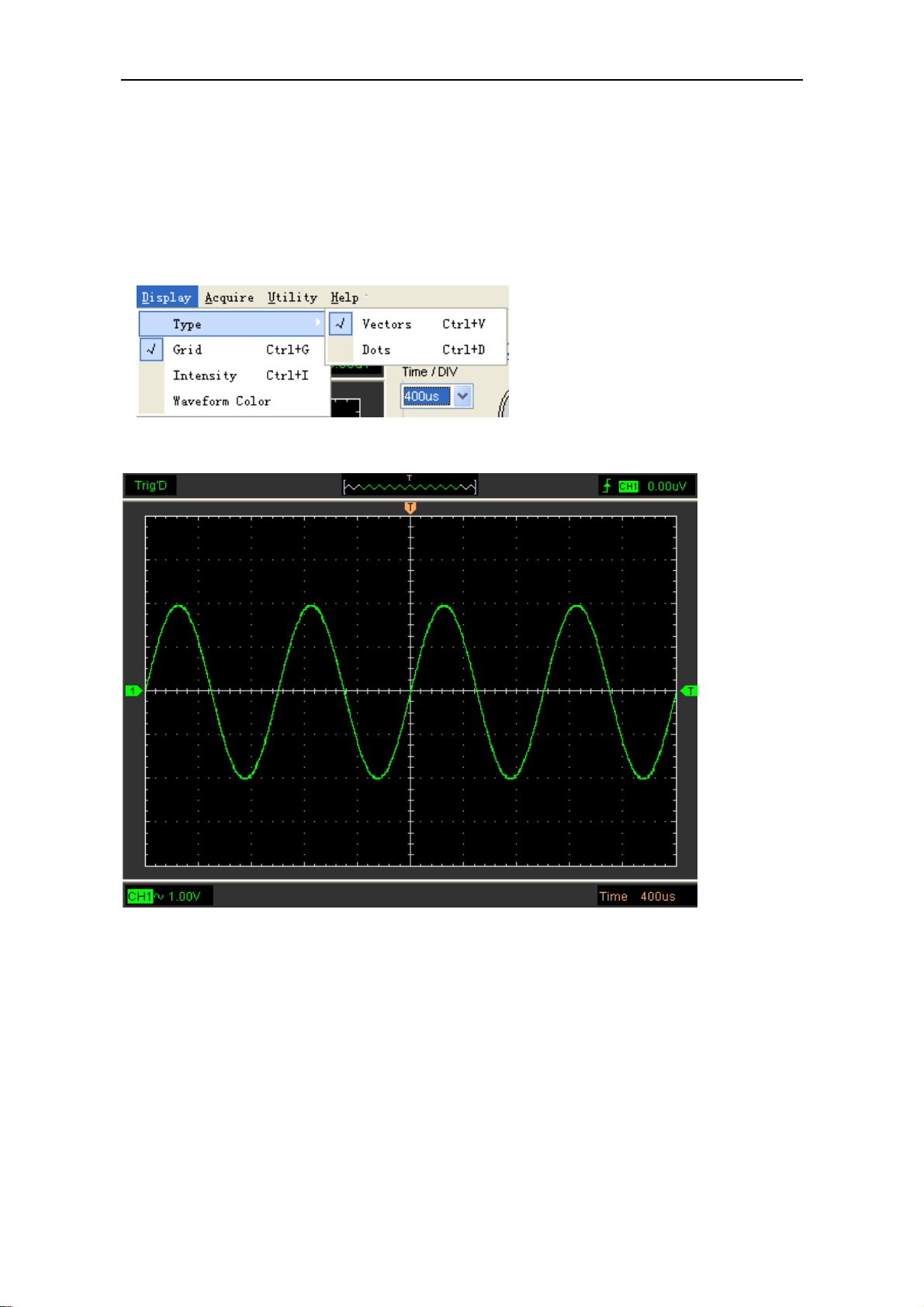Open the Utility menu
This screenshot has height=1307, width=924.
tap(292, 297)
